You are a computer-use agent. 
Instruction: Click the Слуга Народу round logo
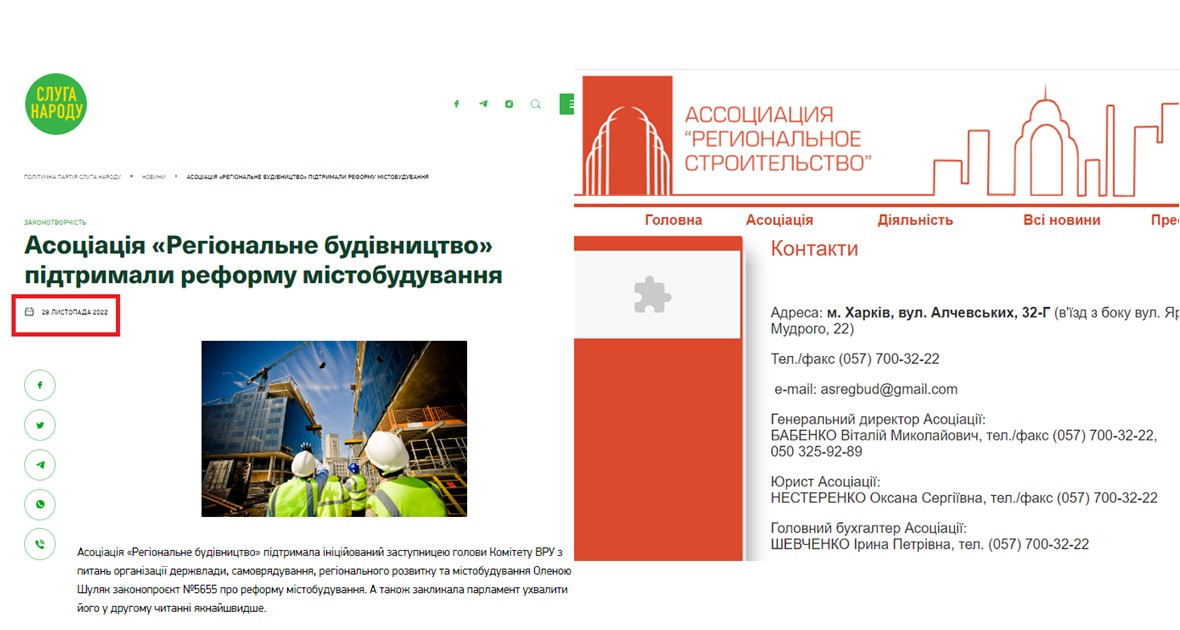tap(56, 104)
